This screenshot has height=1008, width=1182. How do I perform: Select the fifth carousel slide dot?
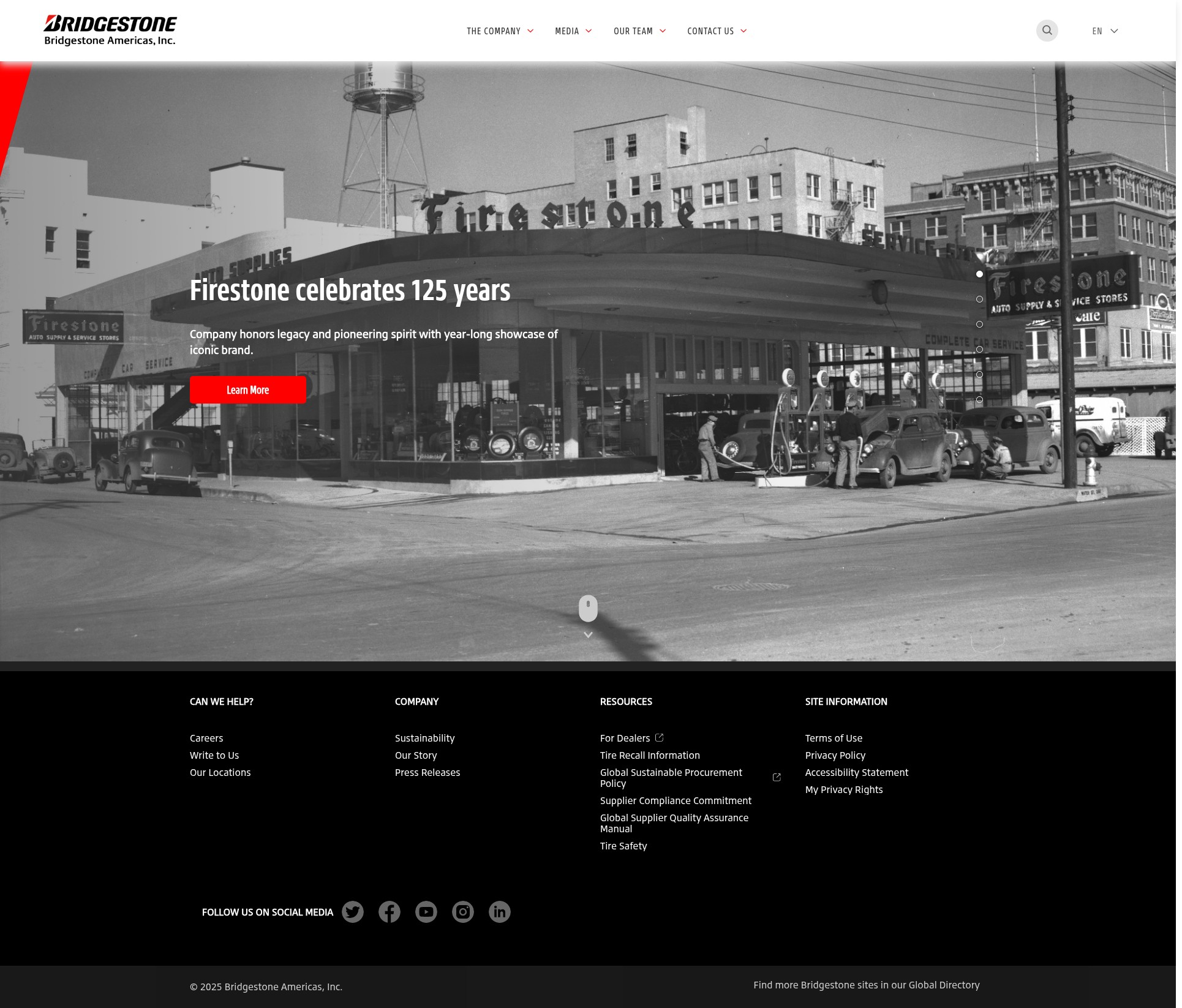click(x=979, y=374)
